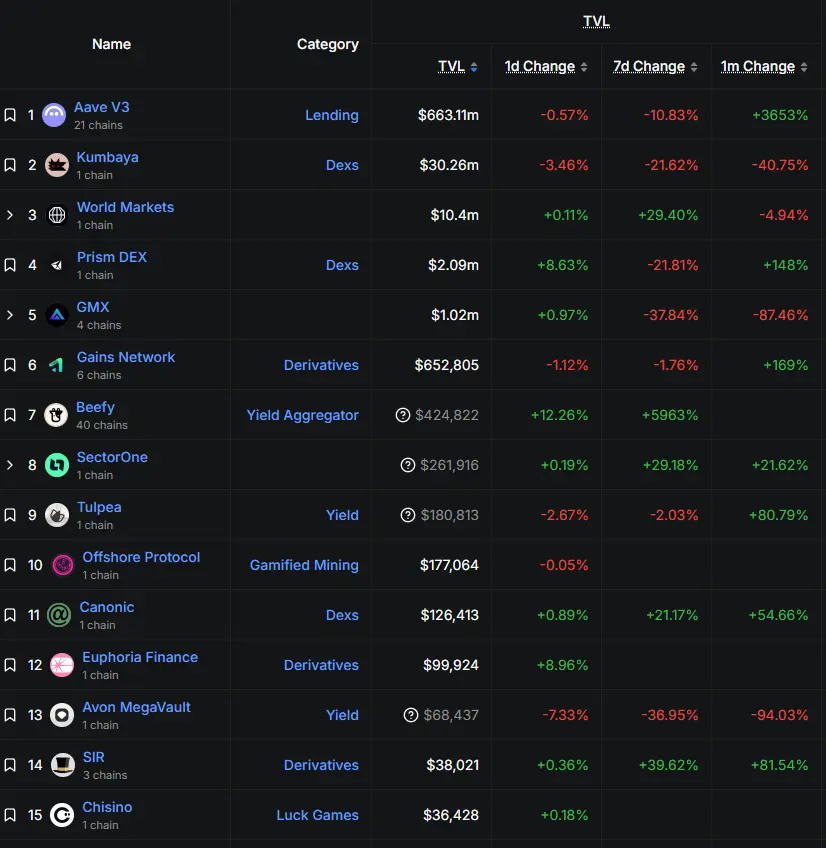826x848 pixels.
Task: Click the World Markets globe logo
Action: (57, 215)
